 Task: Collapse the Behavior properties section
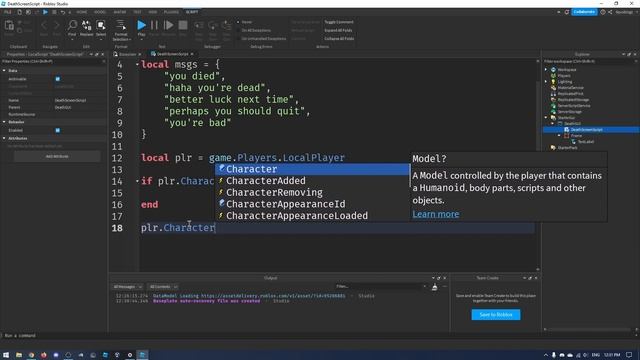[x=4, y=122]
